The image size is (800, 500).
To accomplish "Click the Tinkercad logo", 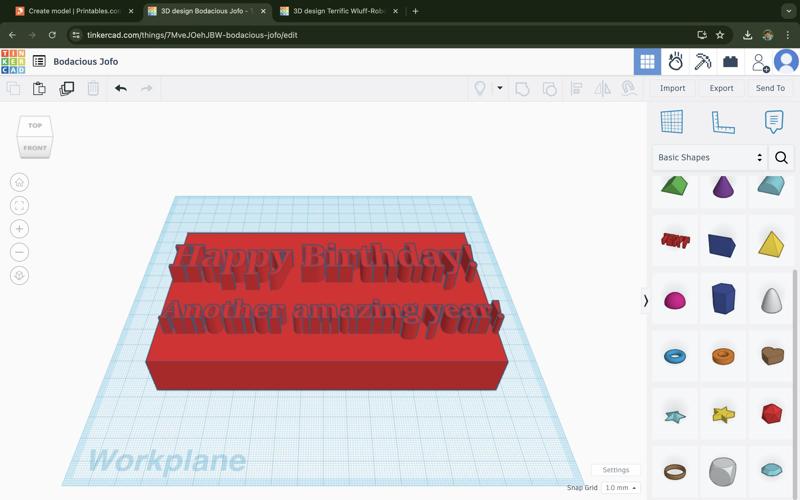I will pos(13,62).
